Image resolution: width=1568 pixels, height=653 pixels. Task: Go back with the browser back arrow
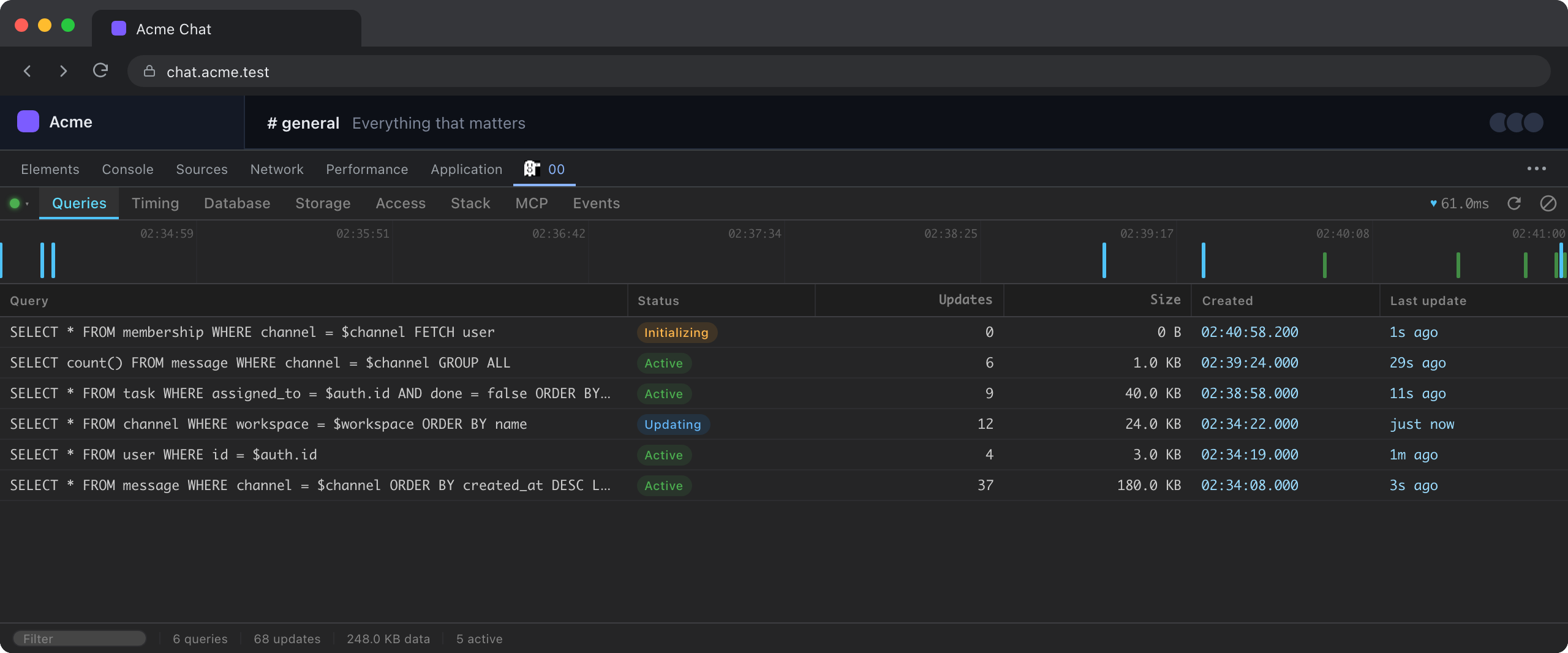click(x=27, y=71)
